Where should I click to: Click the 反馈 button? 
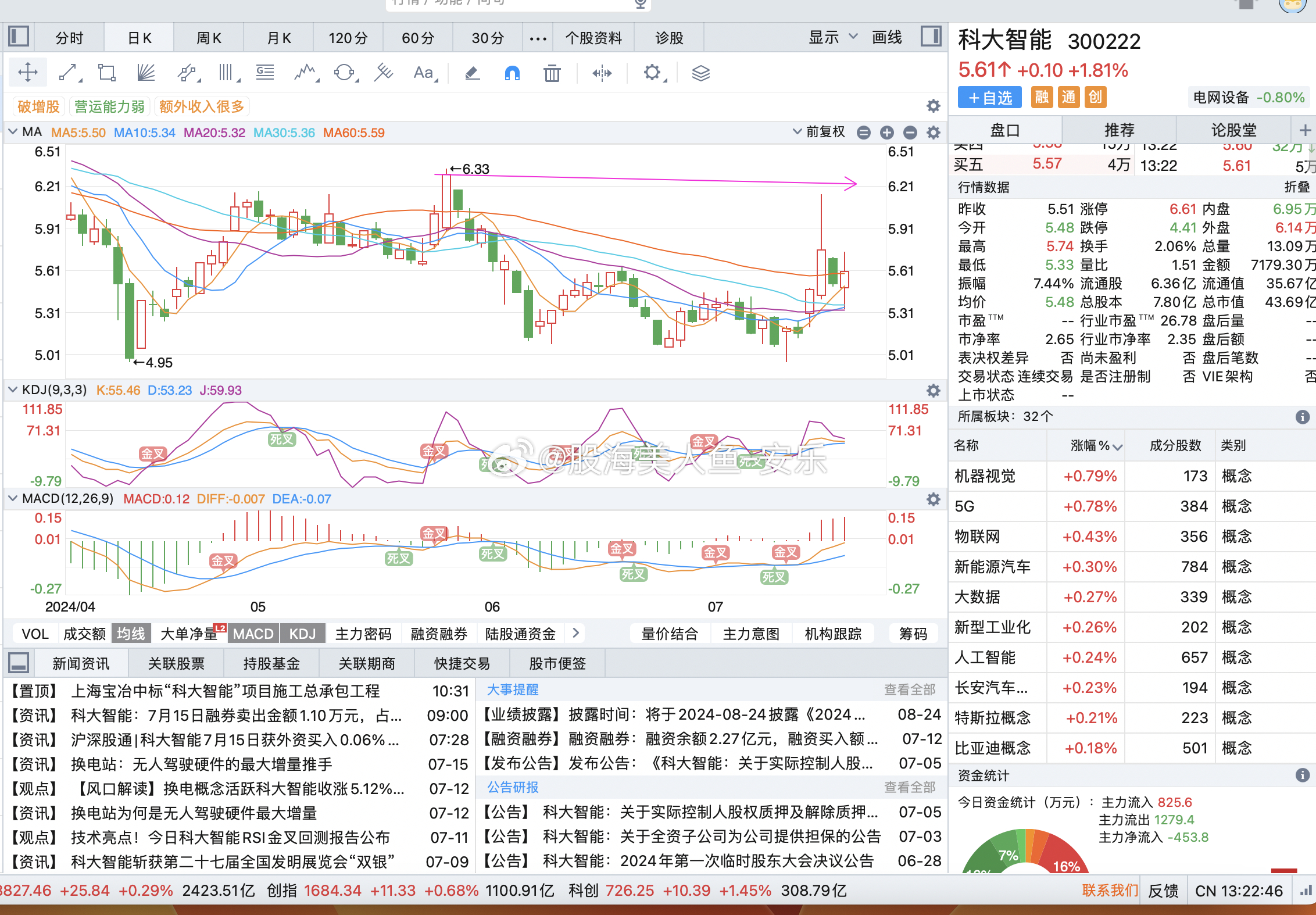[1163, 890]
